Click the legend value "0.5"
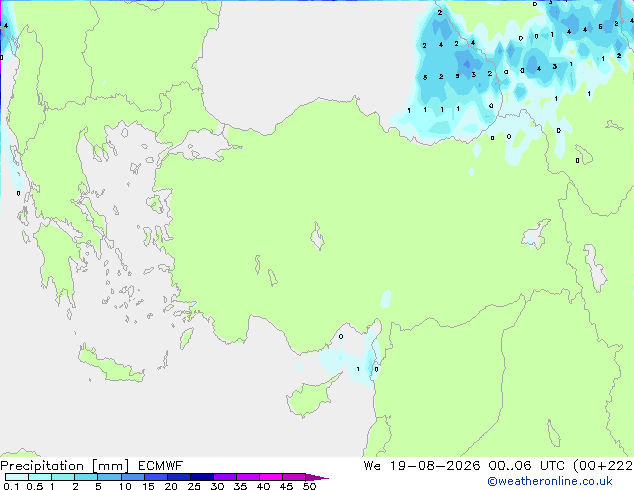This screenshot has height=490, width=634. pyautogui.click(x=34, y=486)
